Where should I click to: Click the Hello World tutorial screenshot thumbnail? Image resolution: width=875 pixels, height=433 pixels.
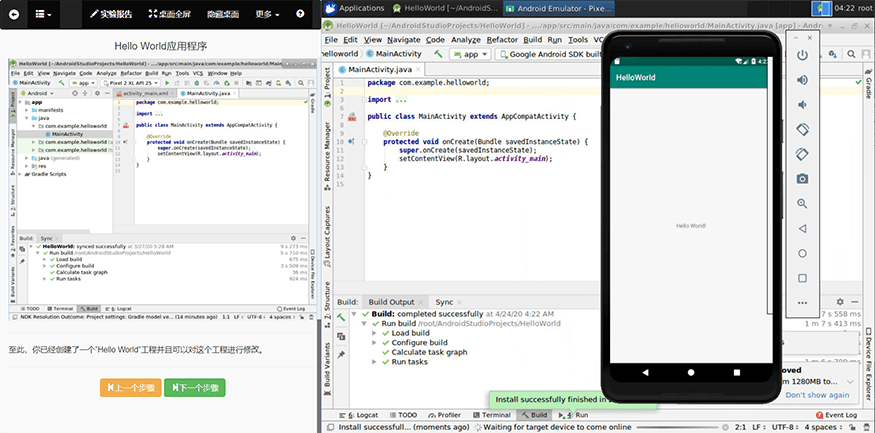click(x=161, y=189)
